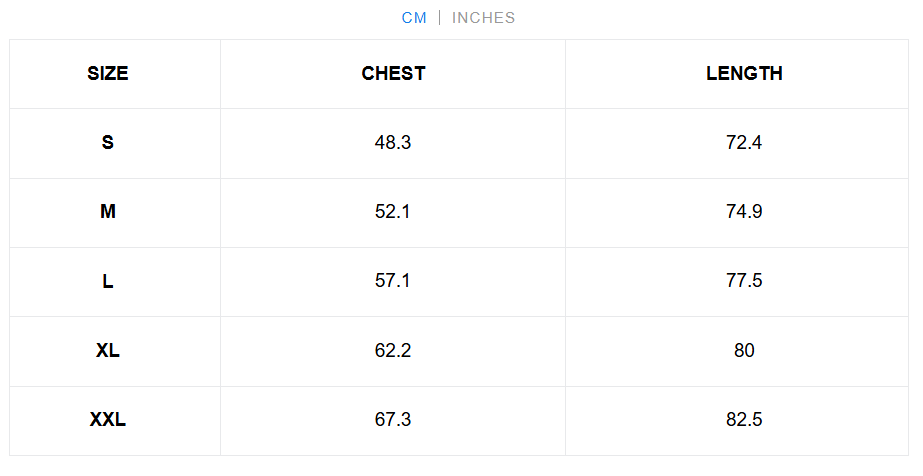
Task: Click chest value 62.2 for size XL
Action: pyautogui.click(x=393, y=350)
